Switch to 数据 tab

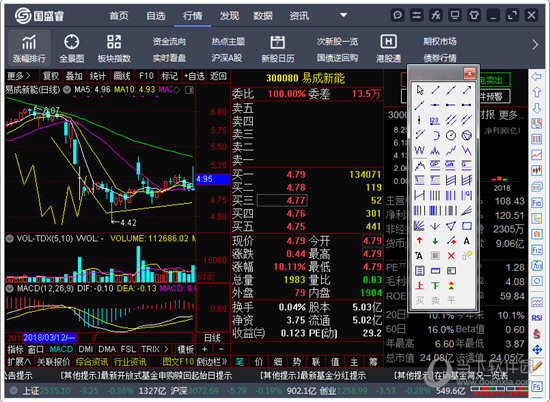[x=263, y=16]
